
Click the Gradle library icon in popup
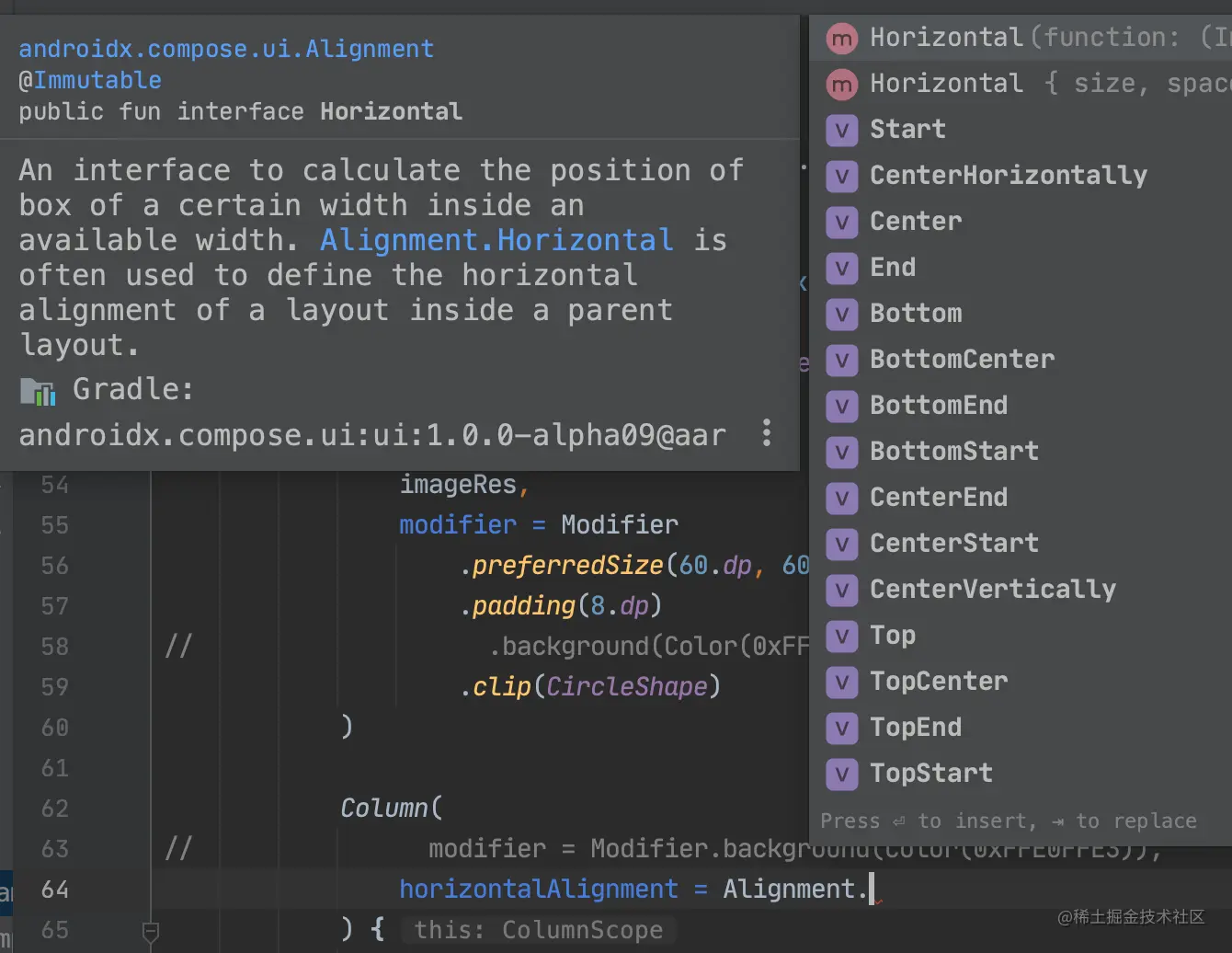pos(38,392)
